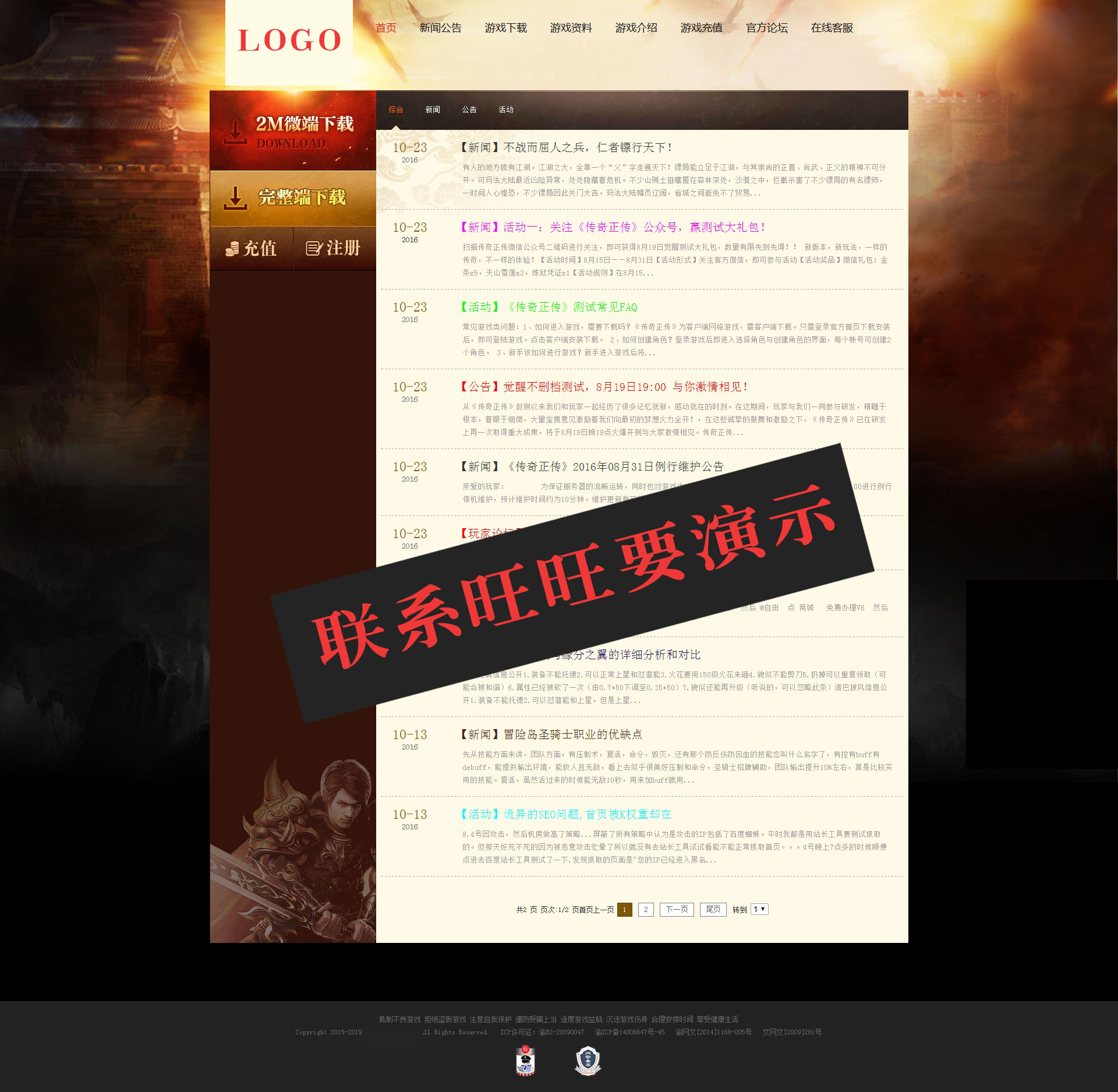Go to 在线客服 nav item
This screenshot has height=1092, width=1118.
pyautogui.click(x=832, y=28)
